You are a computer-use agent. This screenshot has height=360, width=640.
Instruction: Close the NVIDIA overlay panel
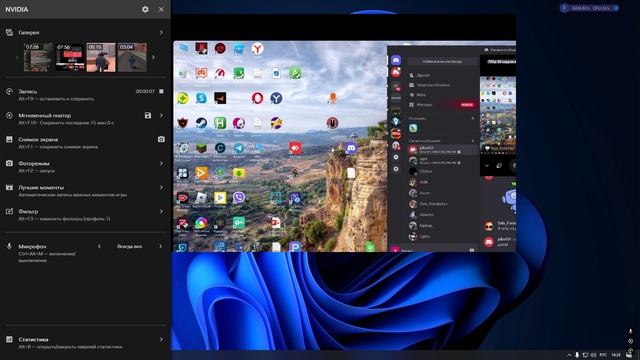pos(161,9)
